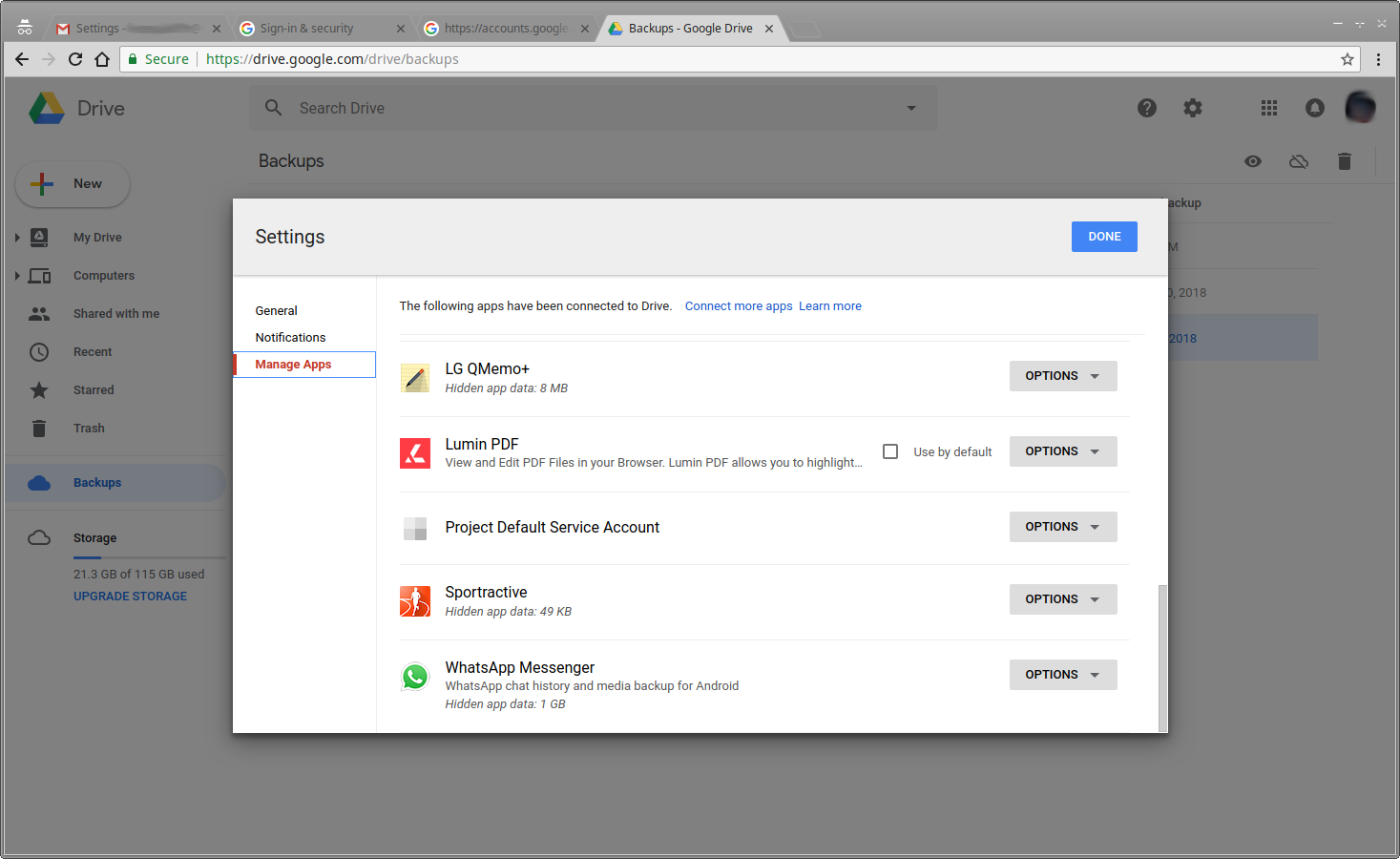Open OPTIONS dropdown for Lumin PDF
The width and height of the screenshot is (1400, 859).
coord(1063,451)
